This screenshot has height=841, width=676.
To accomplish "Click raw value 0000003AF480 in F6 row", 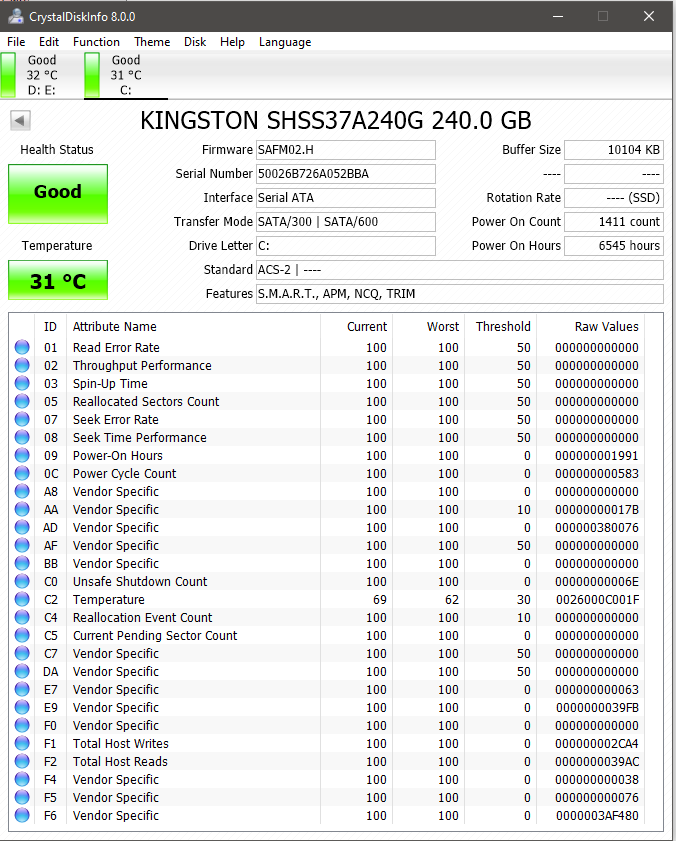I will [597, 815].
